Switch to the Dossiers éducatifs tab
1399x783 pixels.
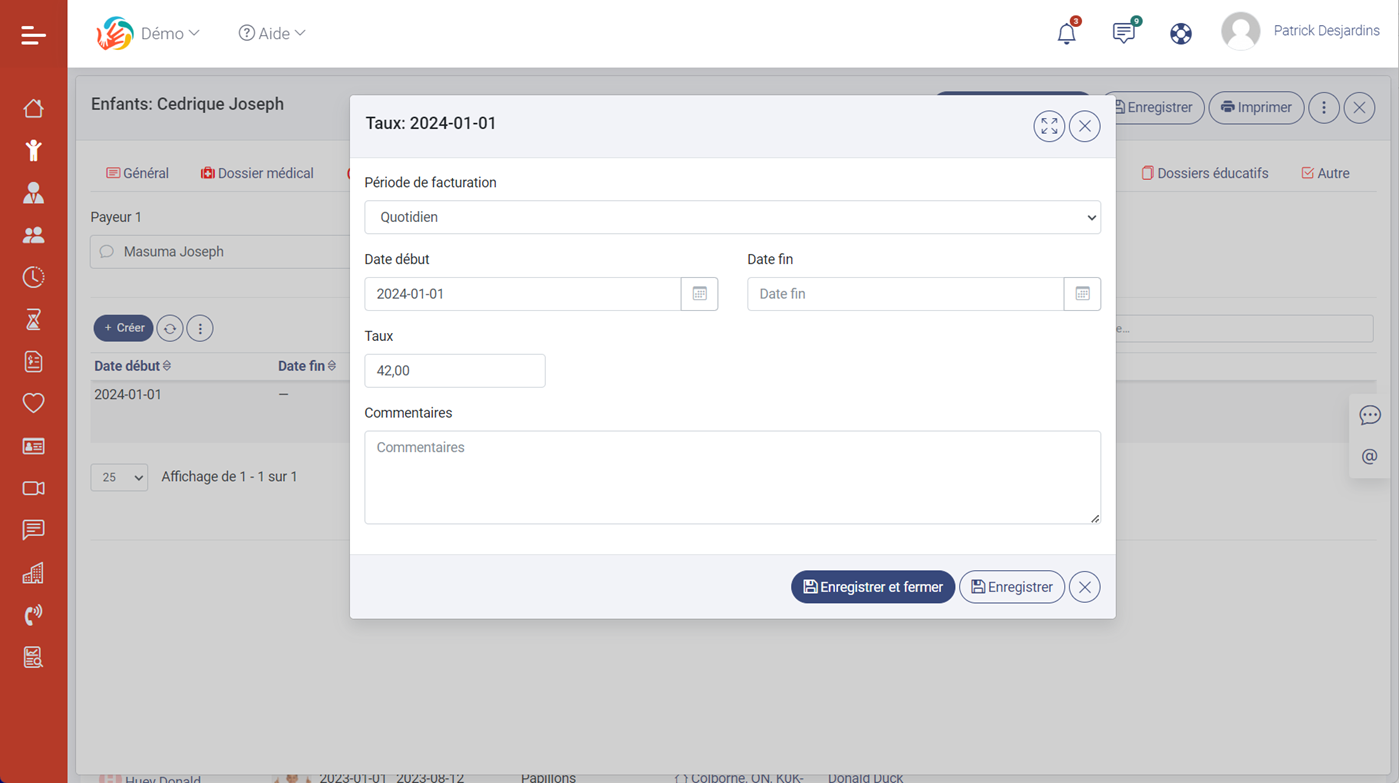1205,173
